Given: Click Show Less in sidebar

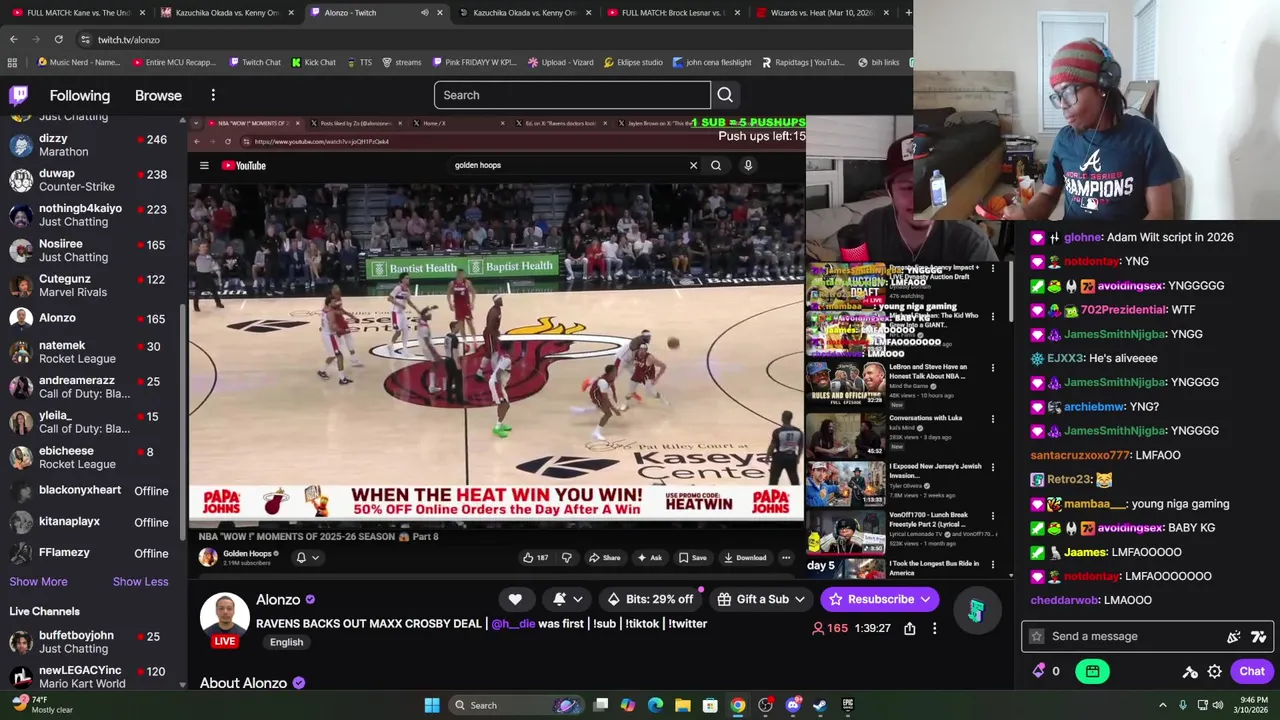Looking at the screenshot, I should [140, 581].
